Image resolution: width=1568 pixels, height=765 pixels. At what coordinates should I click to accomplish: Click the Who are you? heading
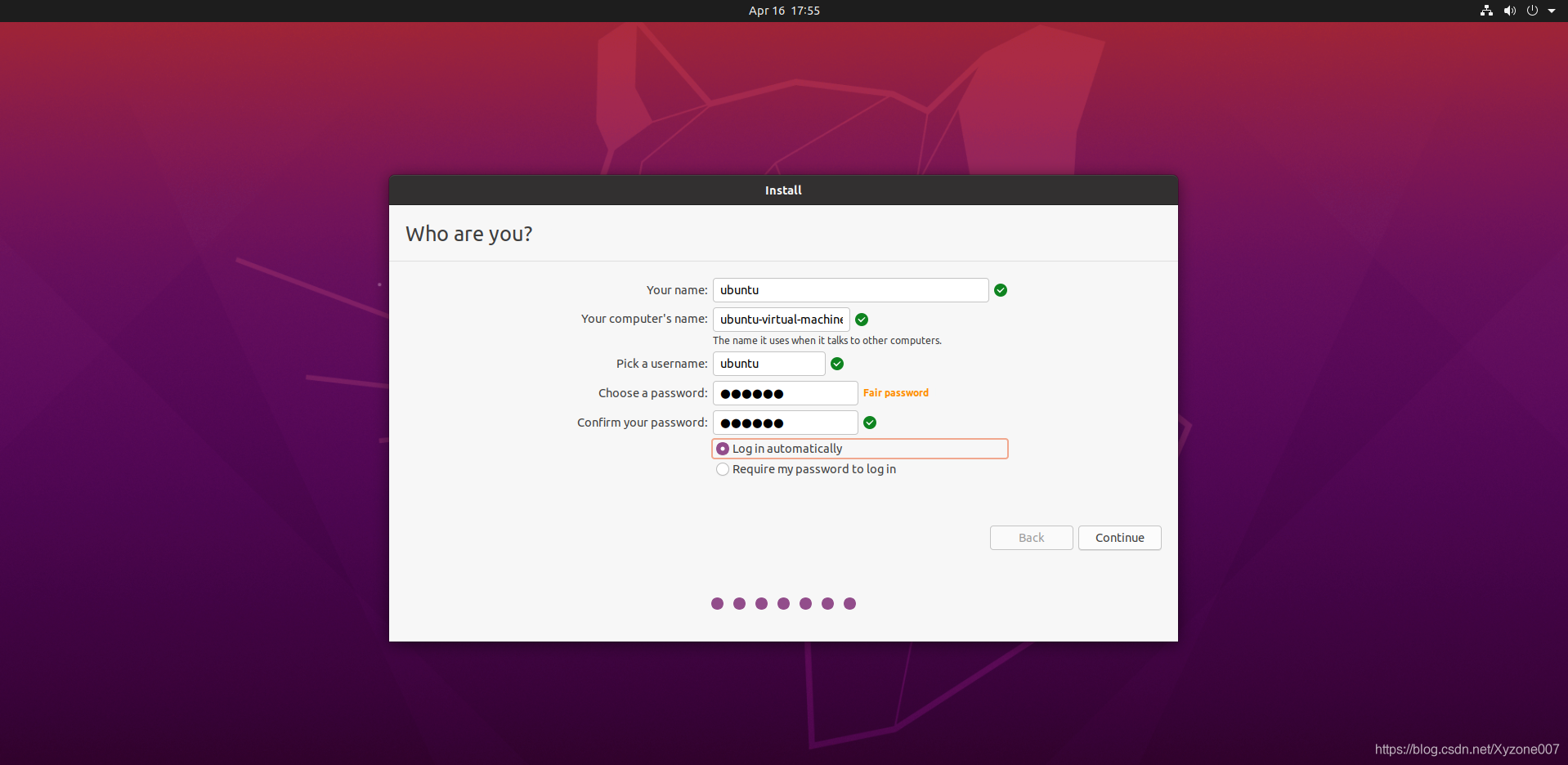pyautogui.click(x=468, y=234)
